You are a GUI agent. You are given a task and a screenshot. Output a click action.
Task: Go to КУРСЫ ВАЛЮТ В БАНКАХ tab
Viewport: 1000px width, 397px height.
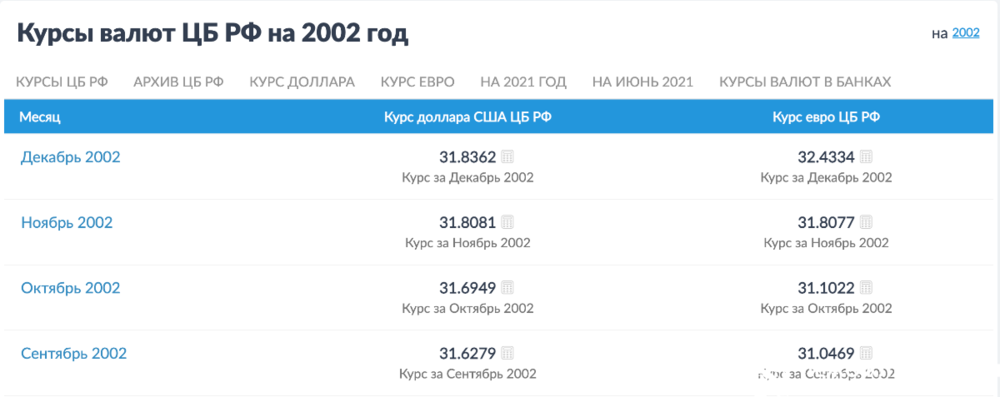[805, 82]
